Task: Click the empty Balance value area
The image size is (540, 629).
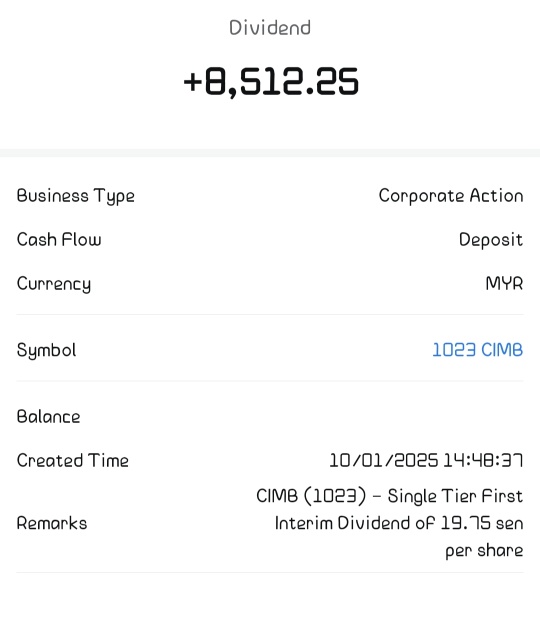Action: click(x=401, y=416)
